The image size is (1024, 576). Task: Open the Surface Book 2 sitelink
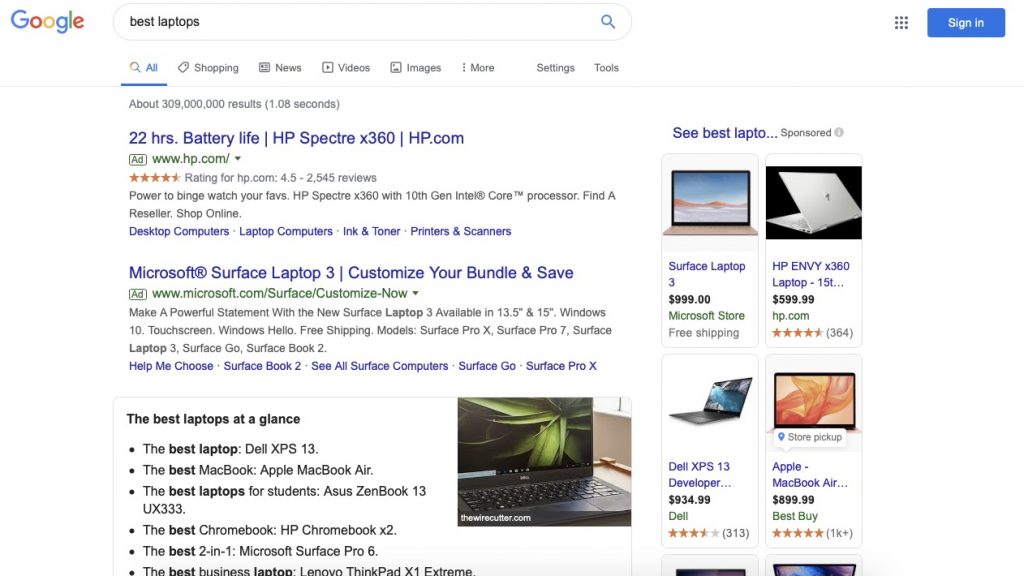pyautogui.click(x=263, y=366)
